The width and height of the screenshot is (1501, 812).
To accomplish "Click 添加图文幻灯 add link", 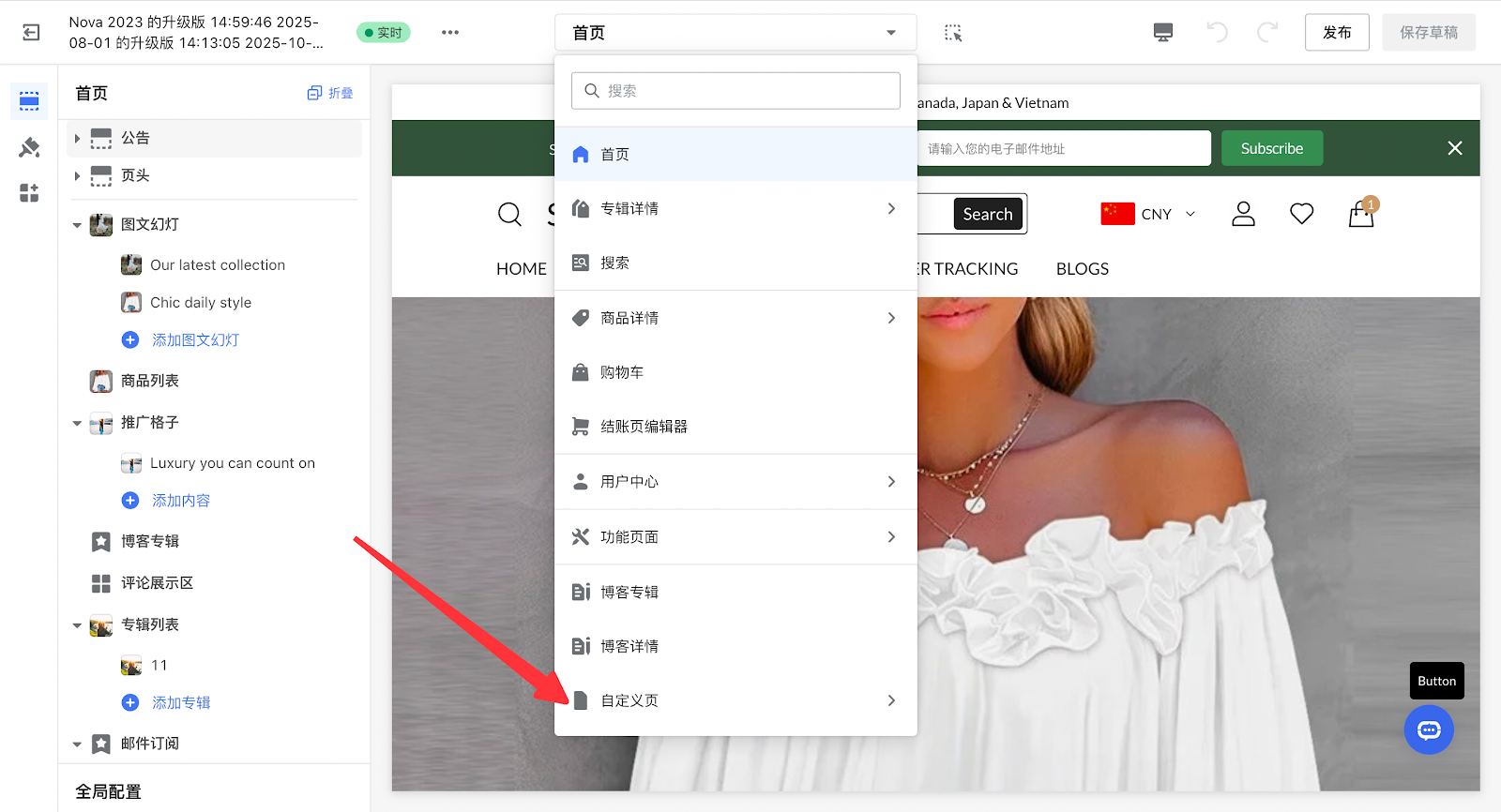I will tap(195, 340).
